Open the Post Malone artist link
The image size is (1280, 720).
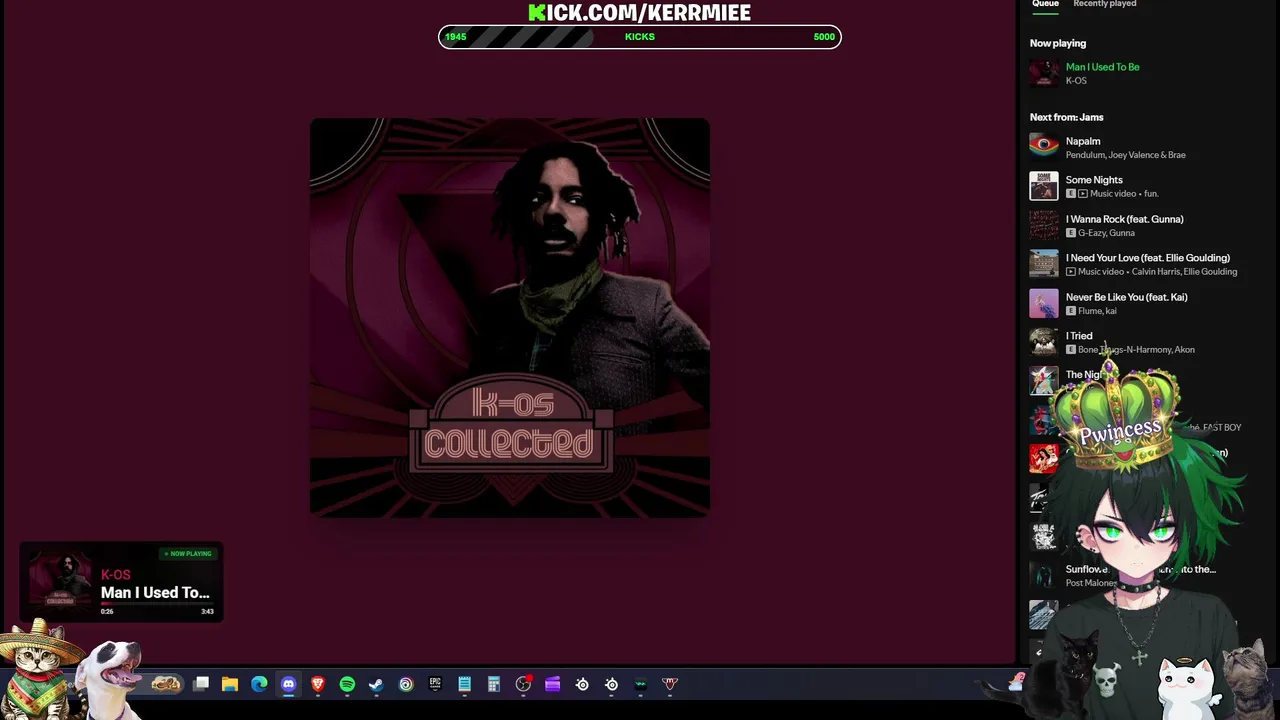click(1091, 583)
